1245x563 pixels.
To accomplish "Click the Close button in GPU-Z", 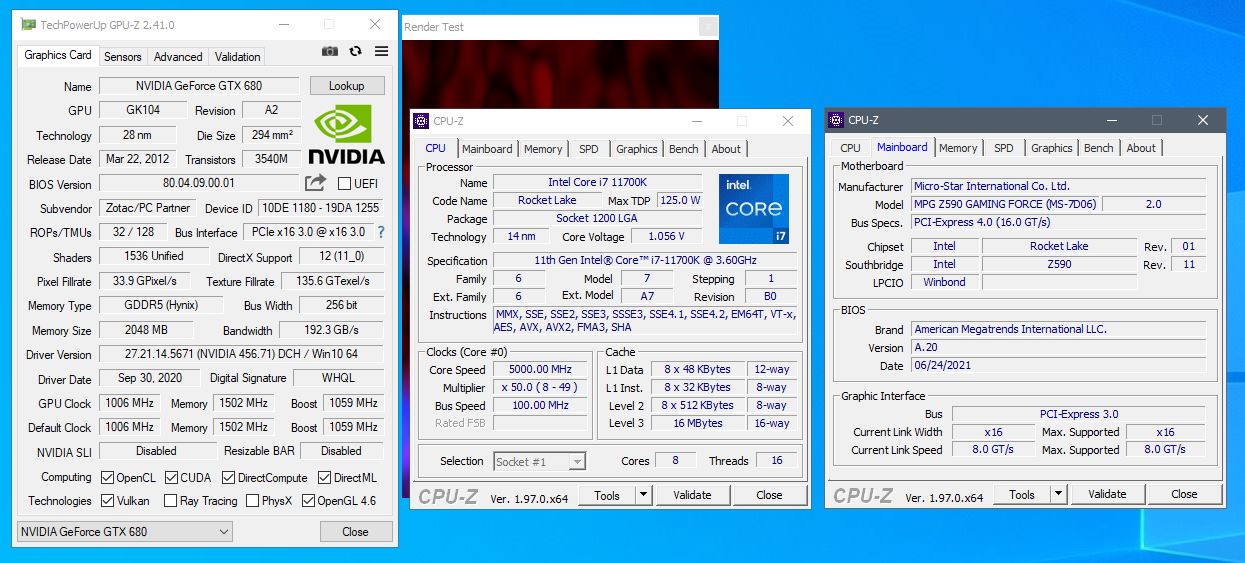I will 355,532.
